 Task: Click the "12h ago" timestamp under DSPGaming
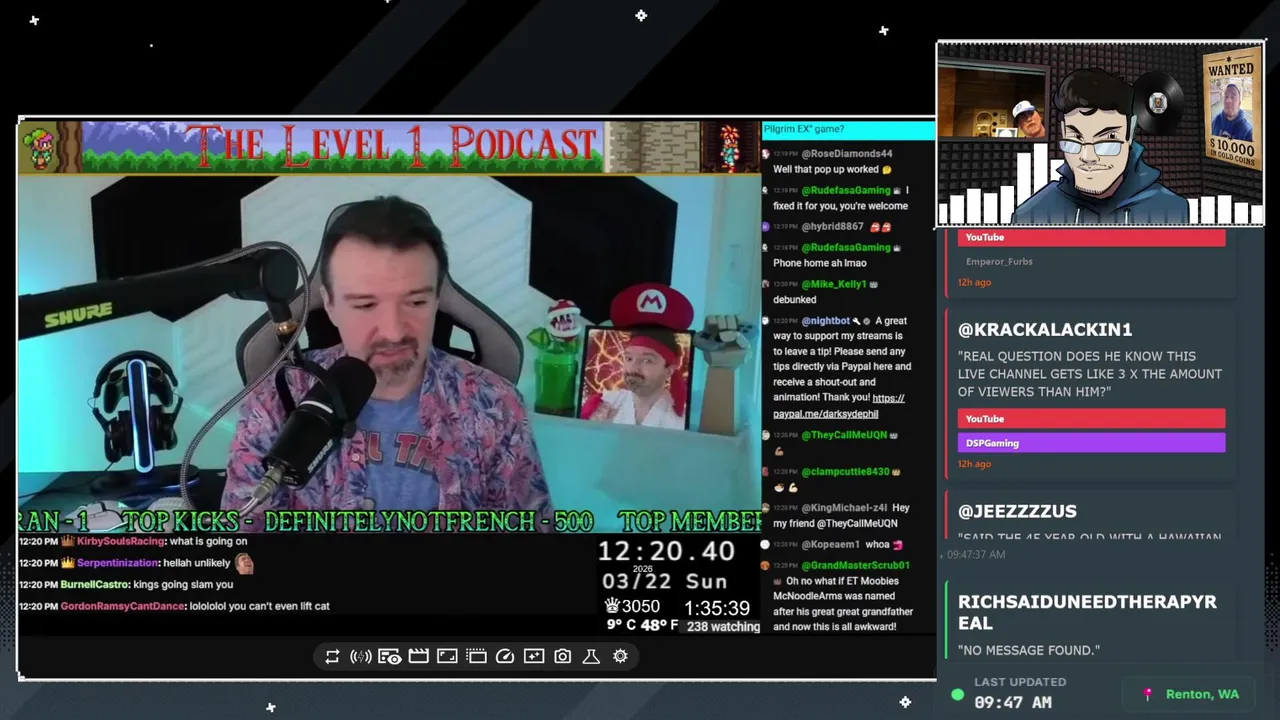click(974, 464)
